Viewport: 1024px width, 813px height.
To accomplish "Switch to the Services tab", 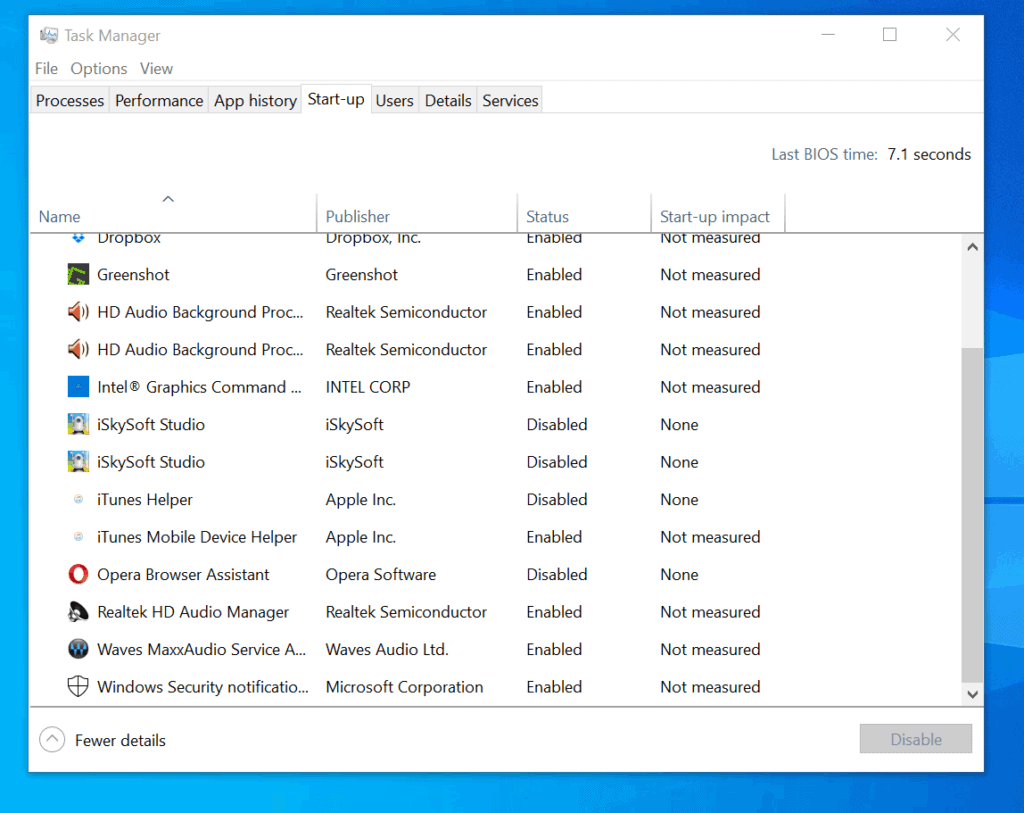I will point(509,99).
